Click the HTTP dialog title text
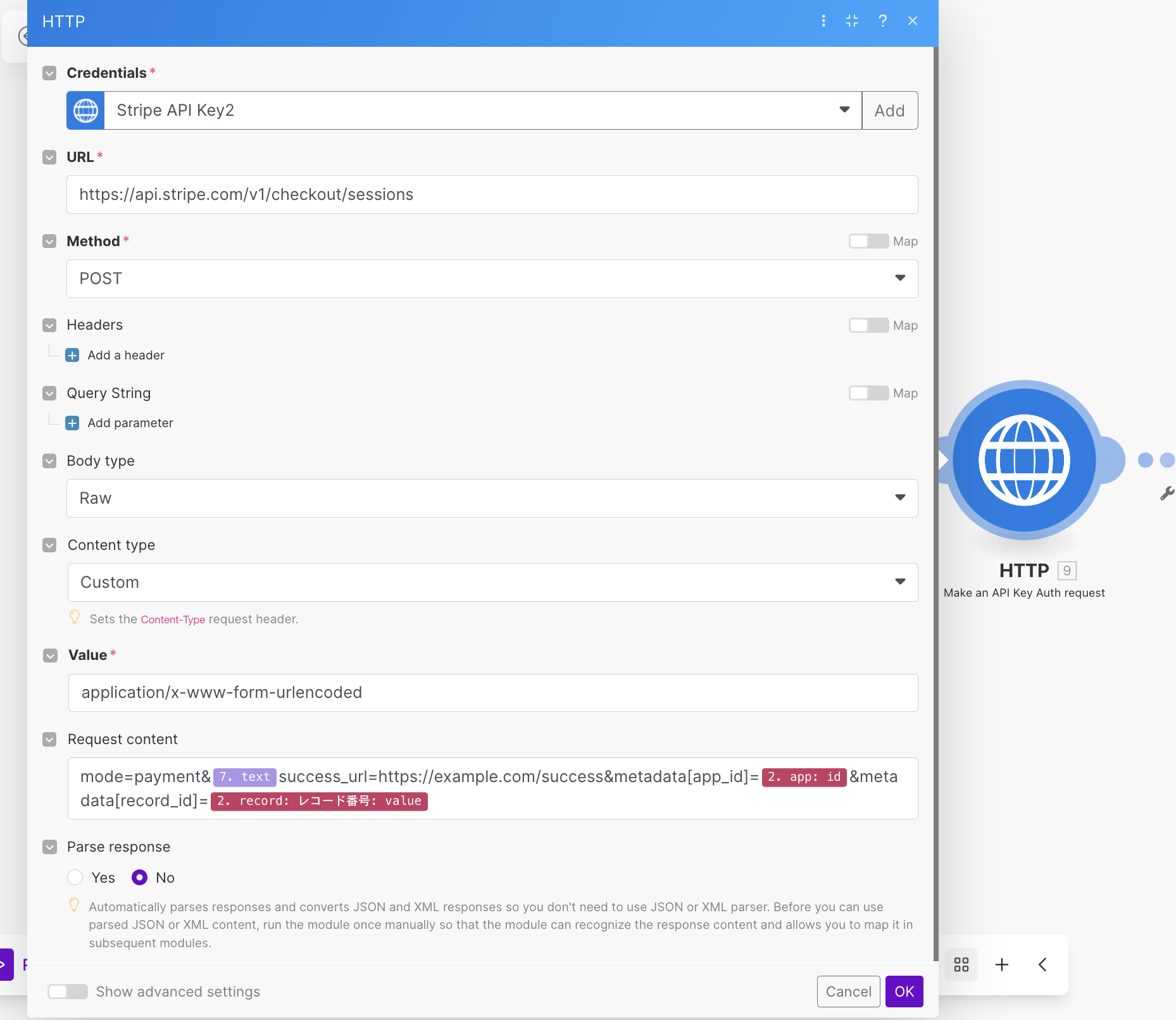The image size is (1176, 1020). coord(63,22)
